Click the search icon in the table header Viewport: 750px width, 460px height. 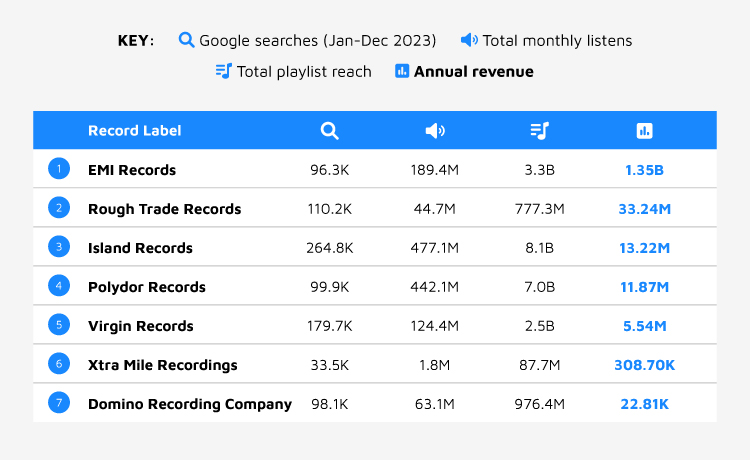point(330,131)
